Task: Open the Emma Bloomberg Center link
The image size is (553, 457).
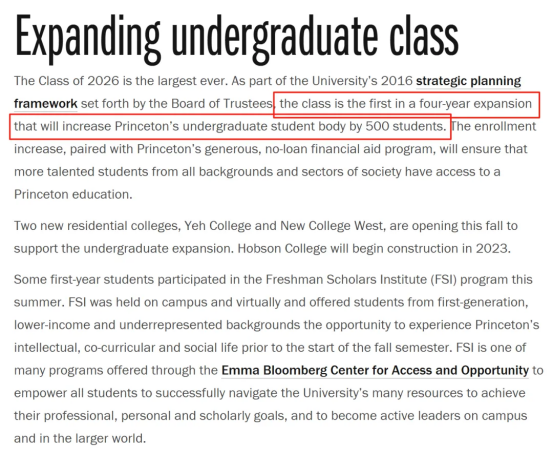Action: pyautogui.click(x=375, y=370)
